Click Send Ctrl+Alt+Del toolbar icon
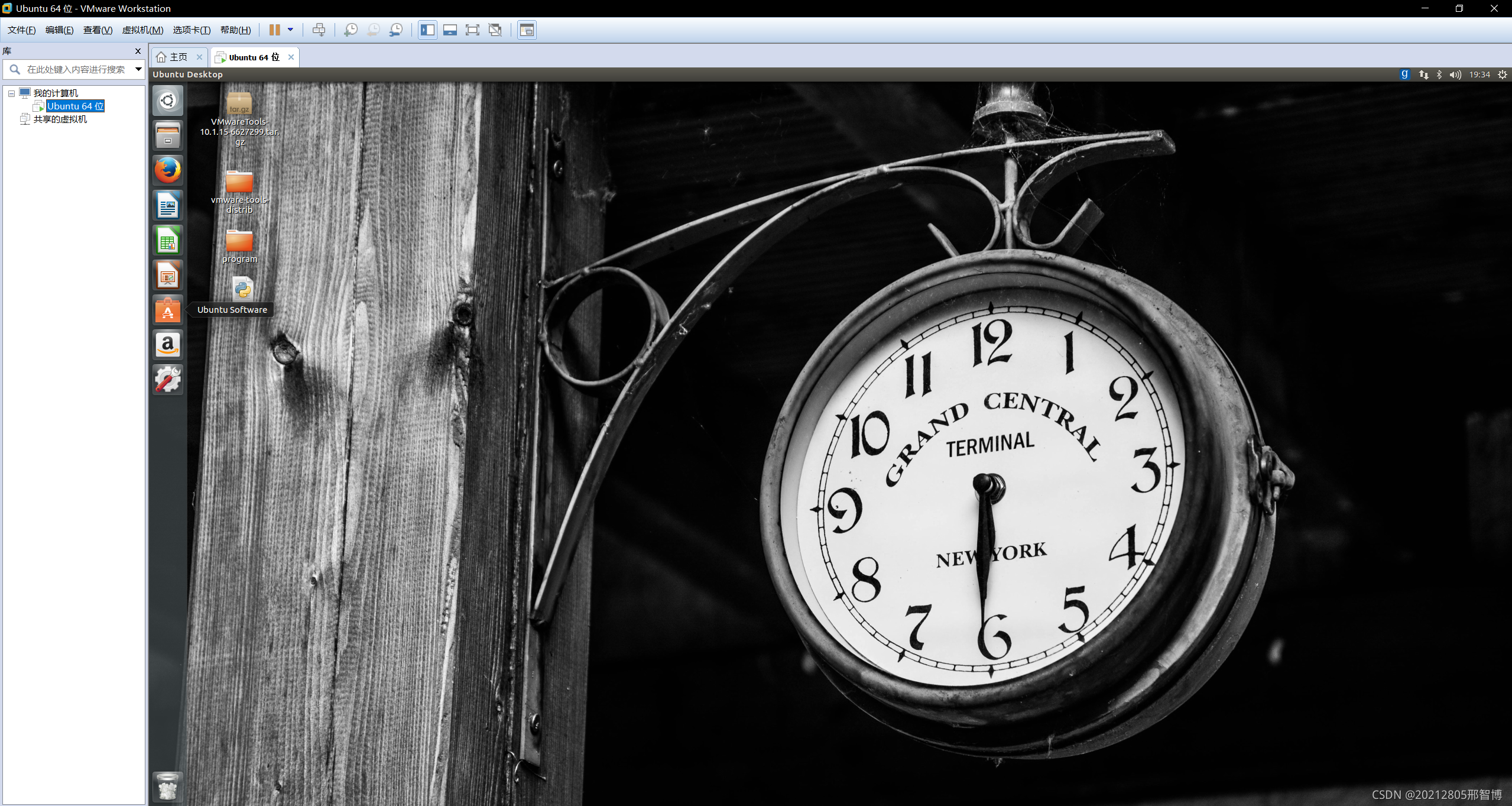The height and width of the screenshot is (806, 1512). click(x=319, y=30)
